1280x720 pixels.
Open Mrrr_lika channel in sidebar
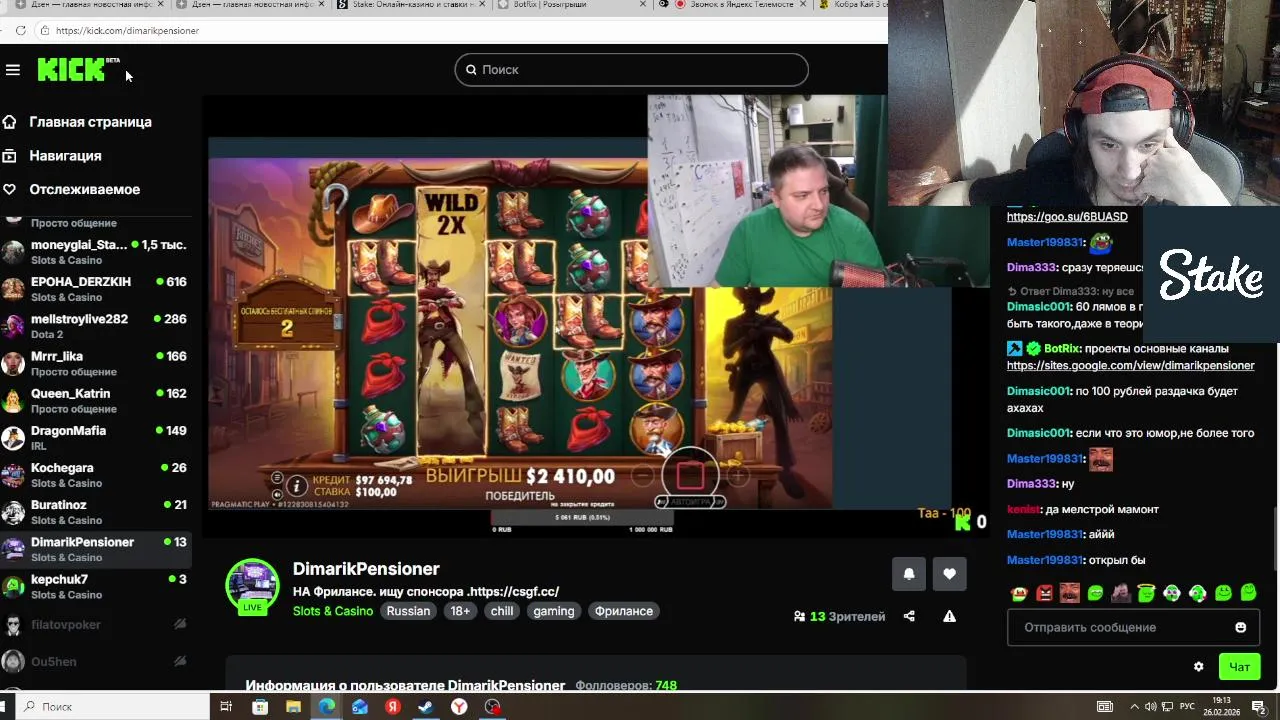click(95, 363)
